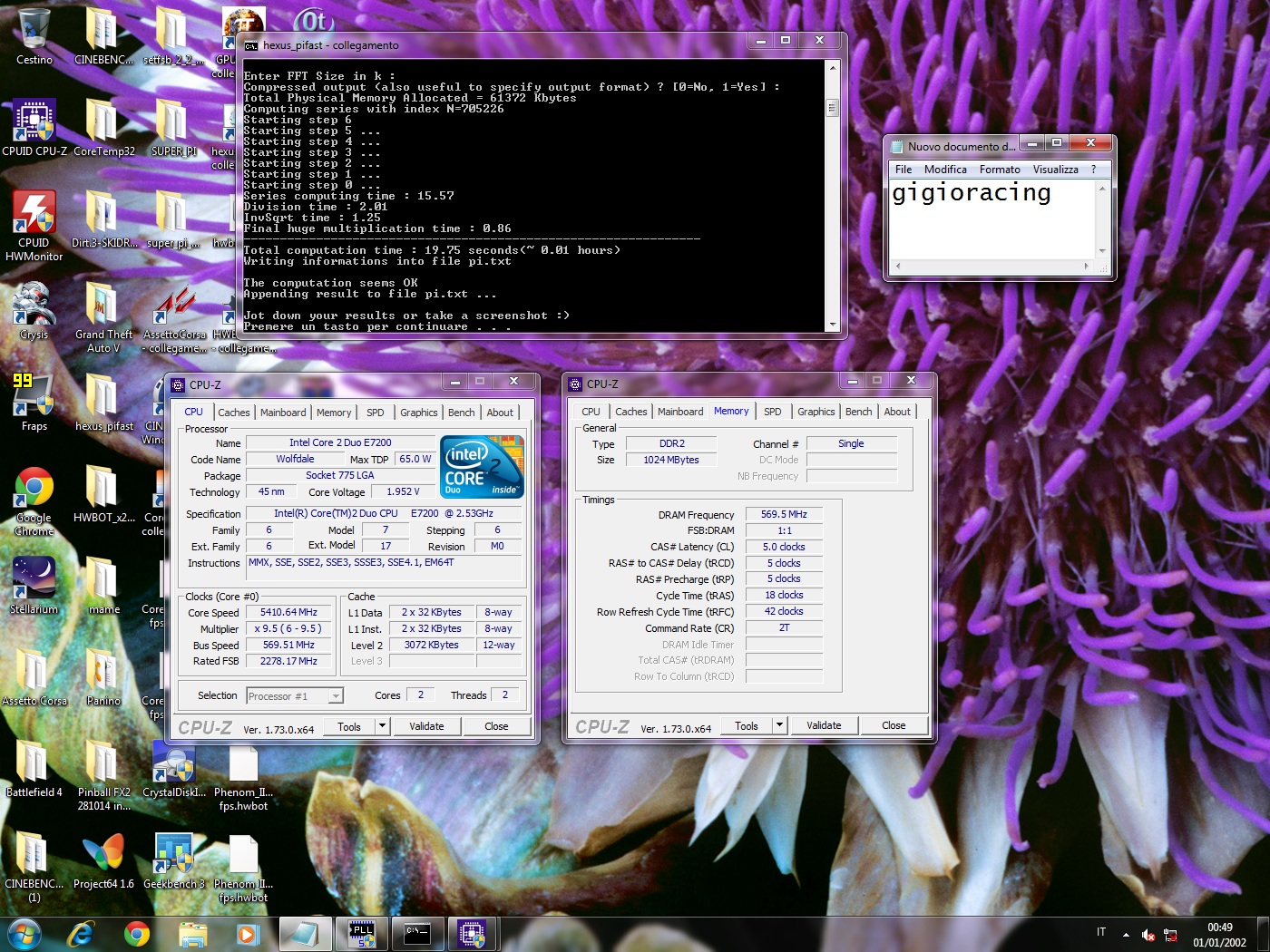Open SPD tab in right CPU-Z window
The image size is (1270, 952).
pyautogui.click(x=772, y=412)
